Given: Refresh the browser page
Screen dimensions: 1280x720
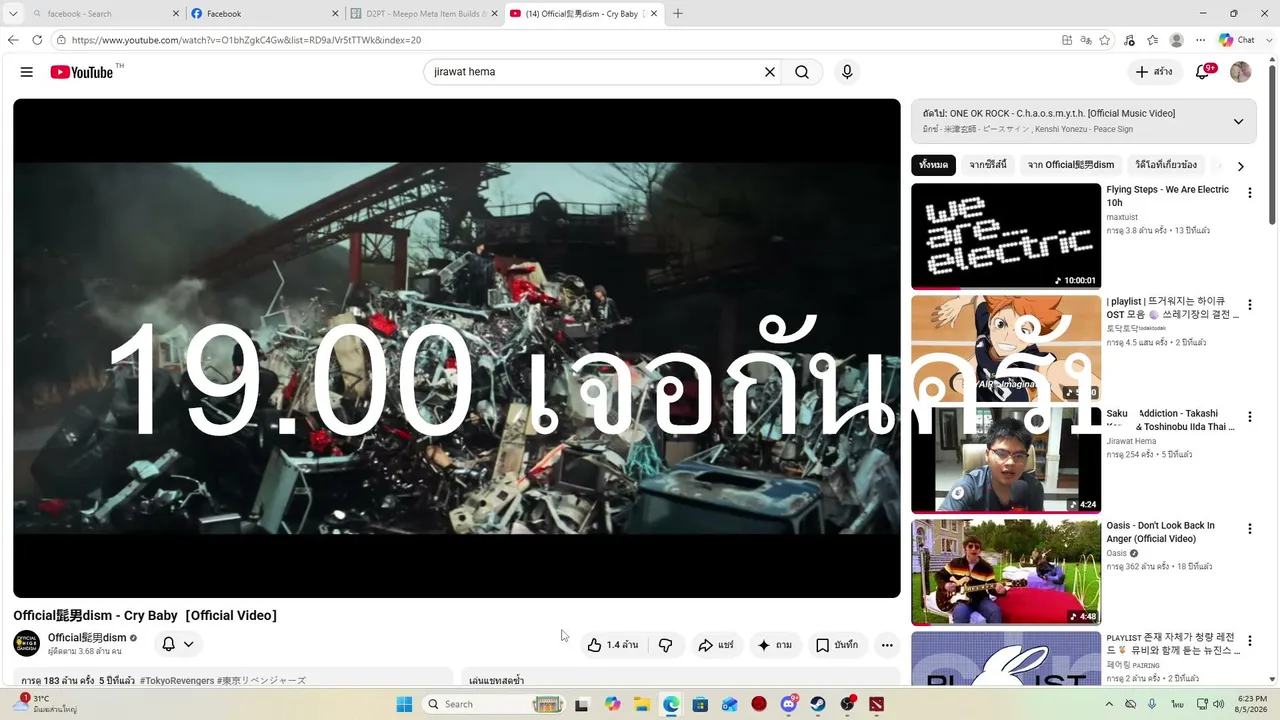Looking at the screenshot, I should click(x=37, y=40).
